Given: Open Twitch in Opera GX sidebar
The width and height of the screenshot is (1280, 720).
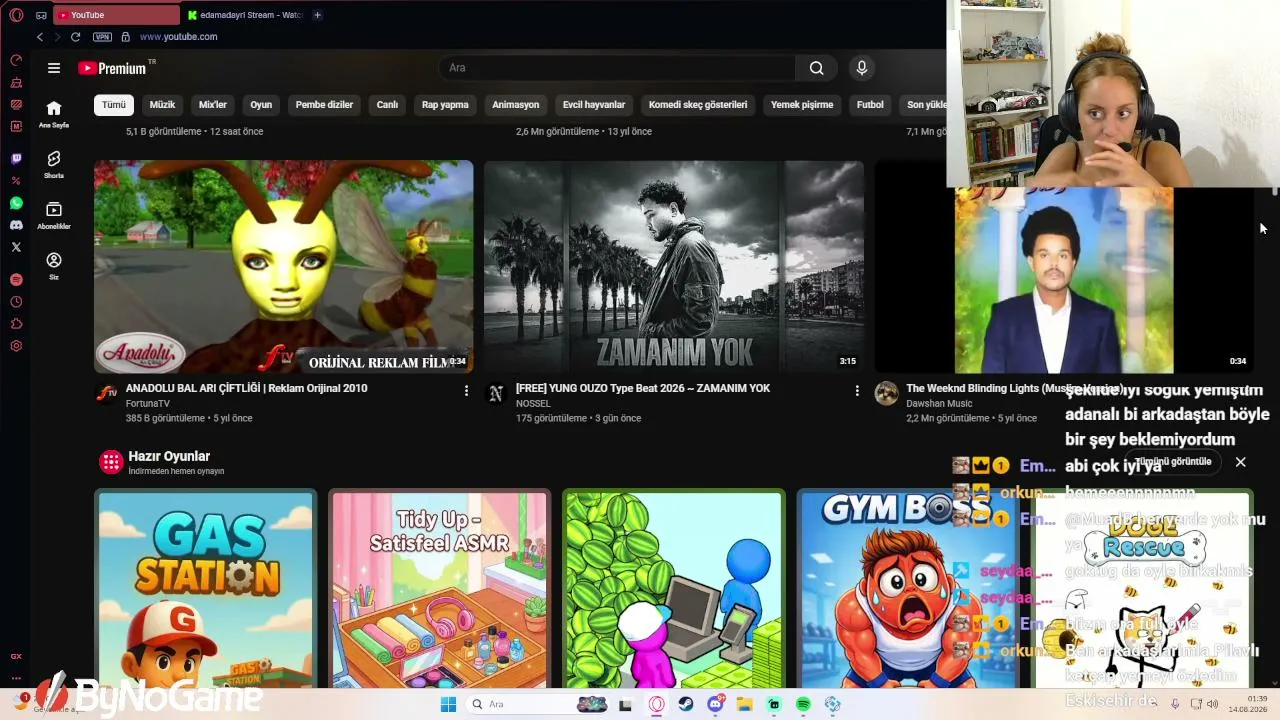Looking at the screenshot, I should click(x=16, y=159).
